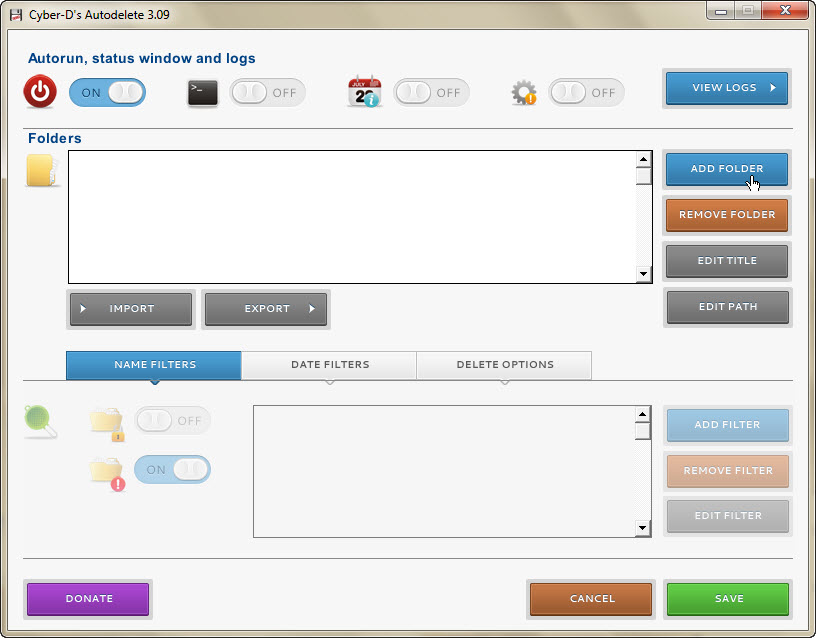Screen dimensions: 816x638
Task: Save the settings
Action: [x=728, y=598]
